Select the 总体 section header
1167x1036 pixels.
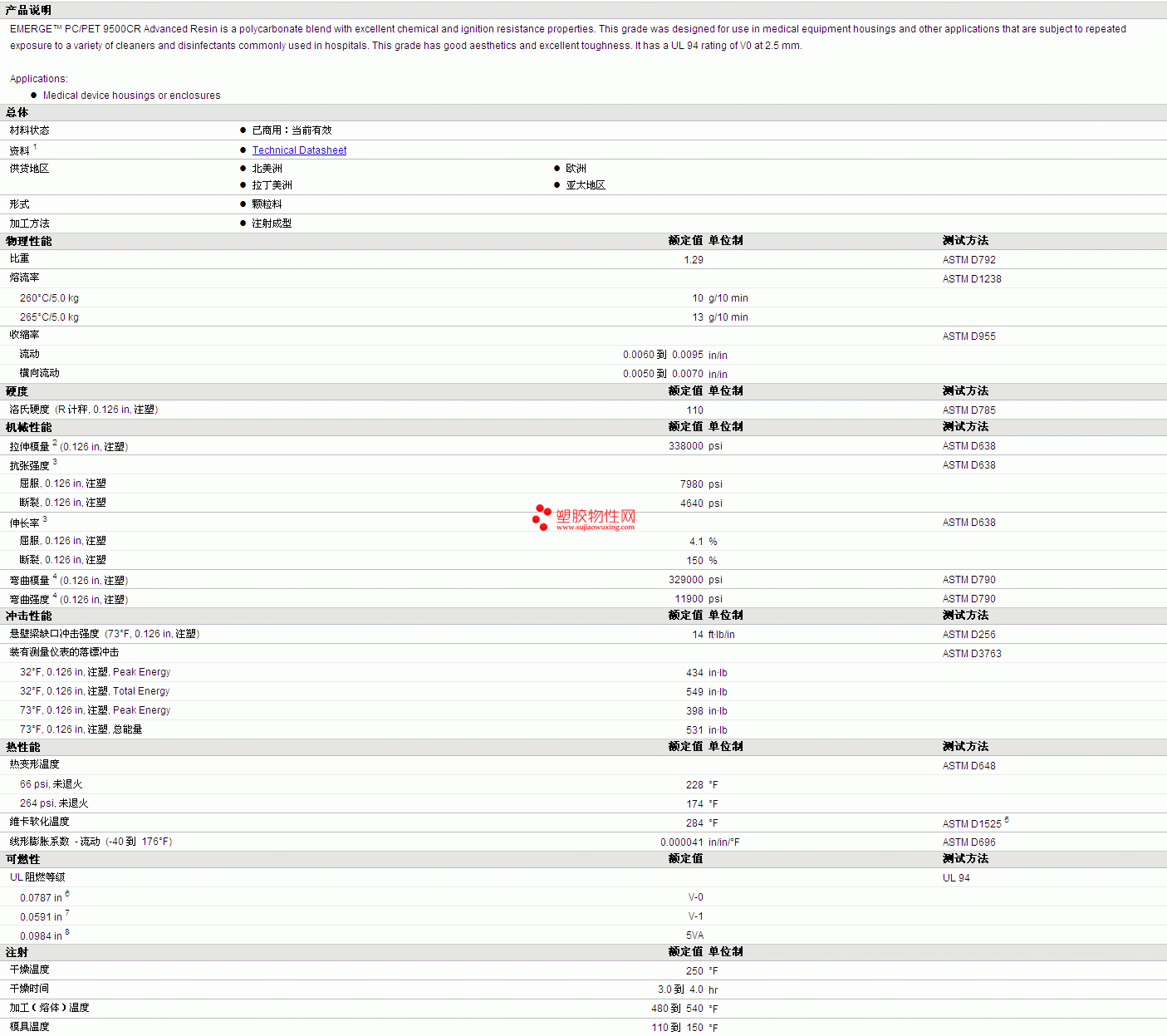(x=17, y=112)
